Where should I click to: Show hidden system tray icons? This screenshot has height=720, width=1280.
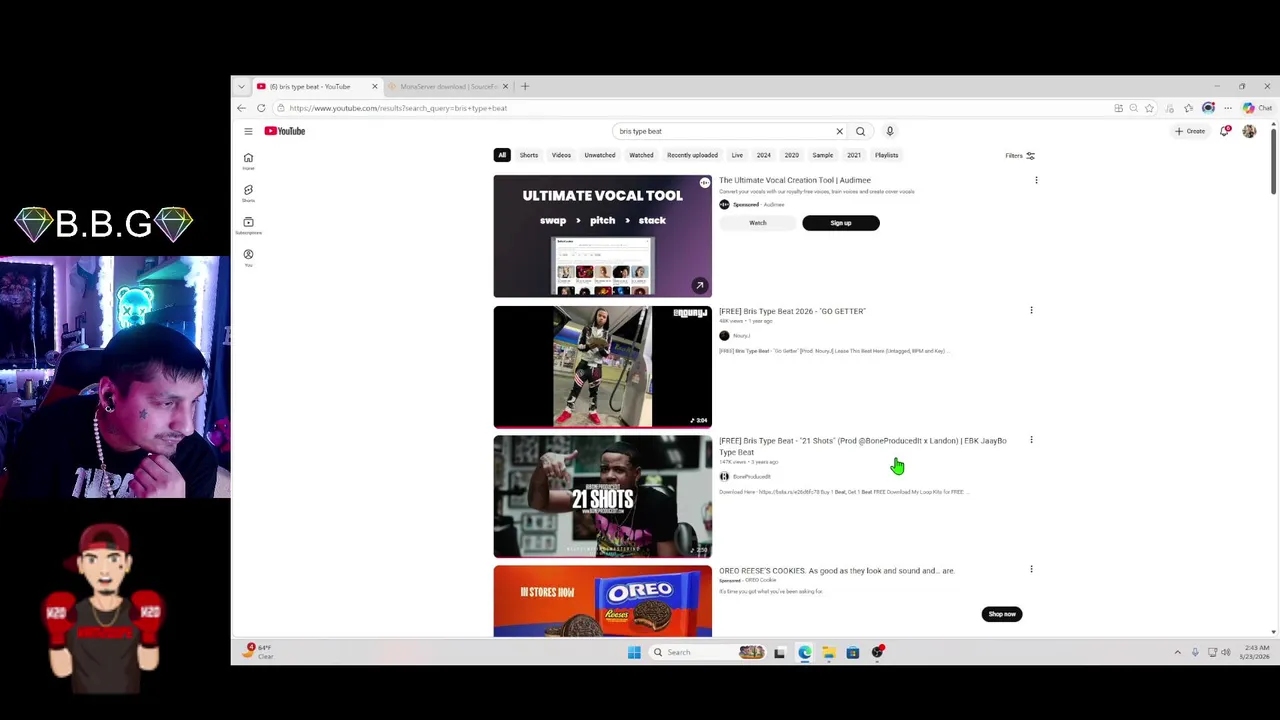point(1177,652)
